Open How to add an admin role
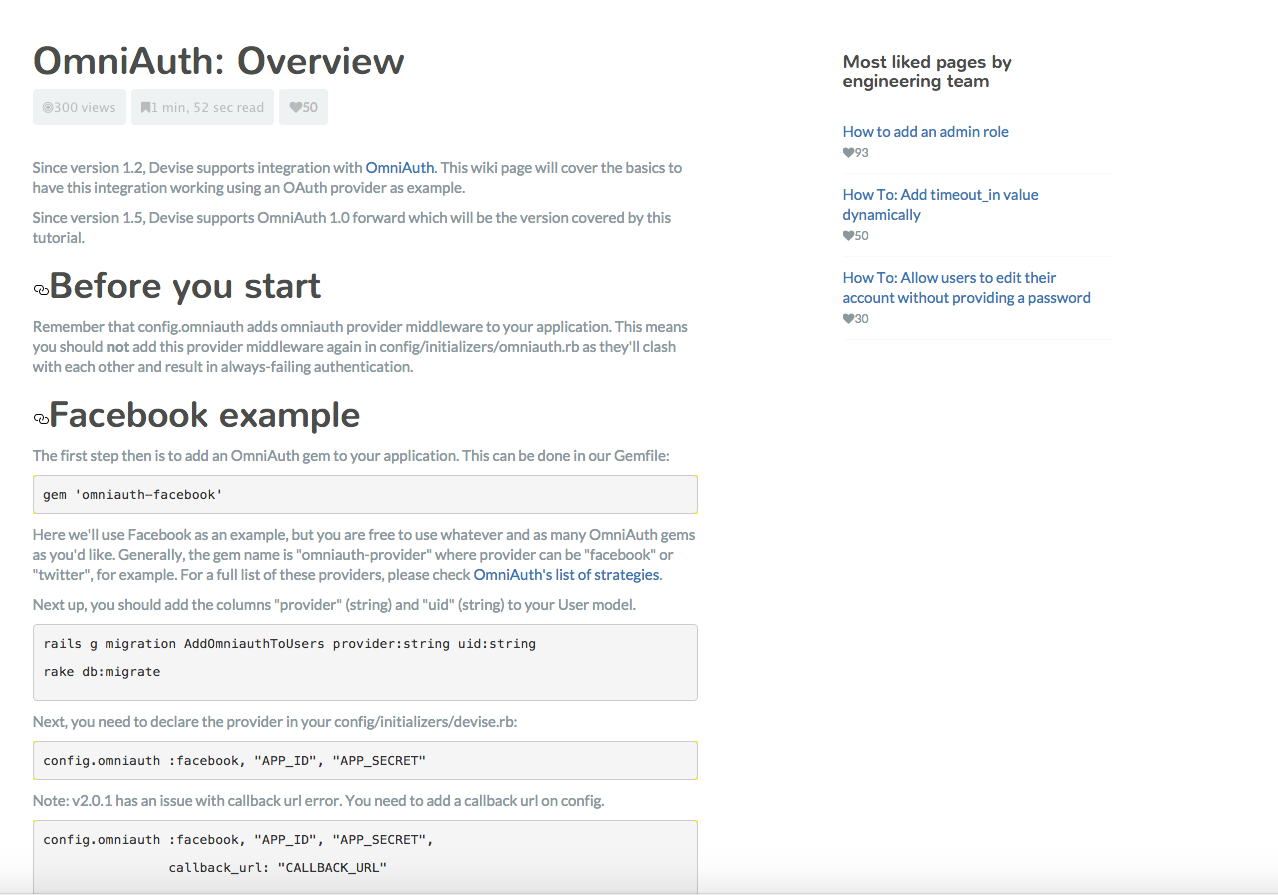Screen dimensions: 1278x895 [925, 131]
